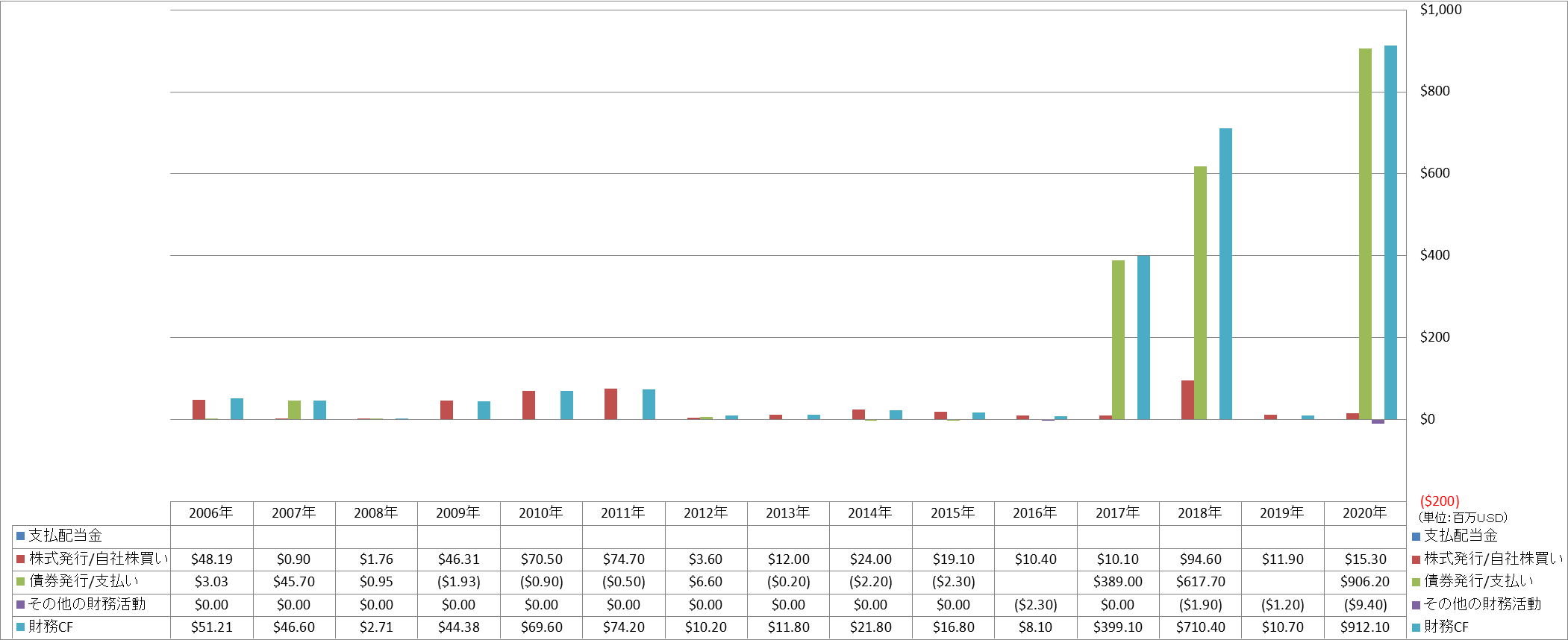Click the $1.76 stock cell for 2008
Screen dimensions: 1568x640
click(x=376, y=559)
